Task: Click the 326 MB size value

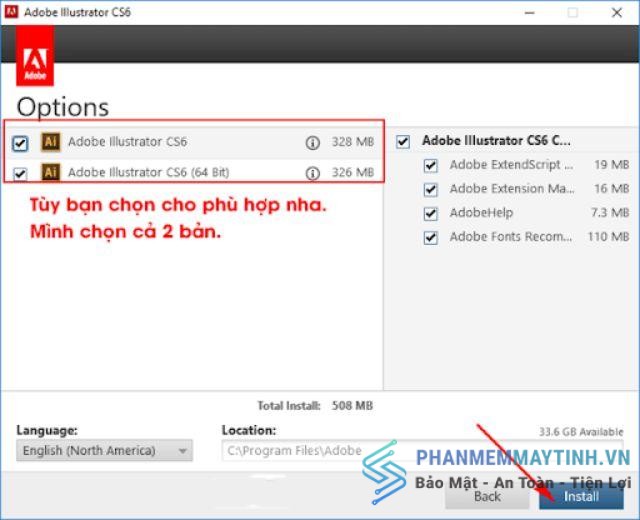Action: tap(353, 173)
